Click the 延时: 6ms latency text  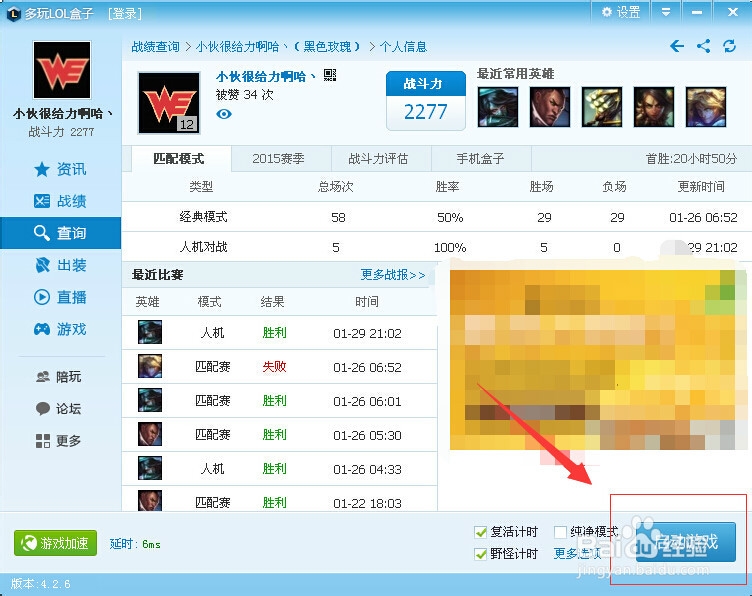(x=135, y=544)
